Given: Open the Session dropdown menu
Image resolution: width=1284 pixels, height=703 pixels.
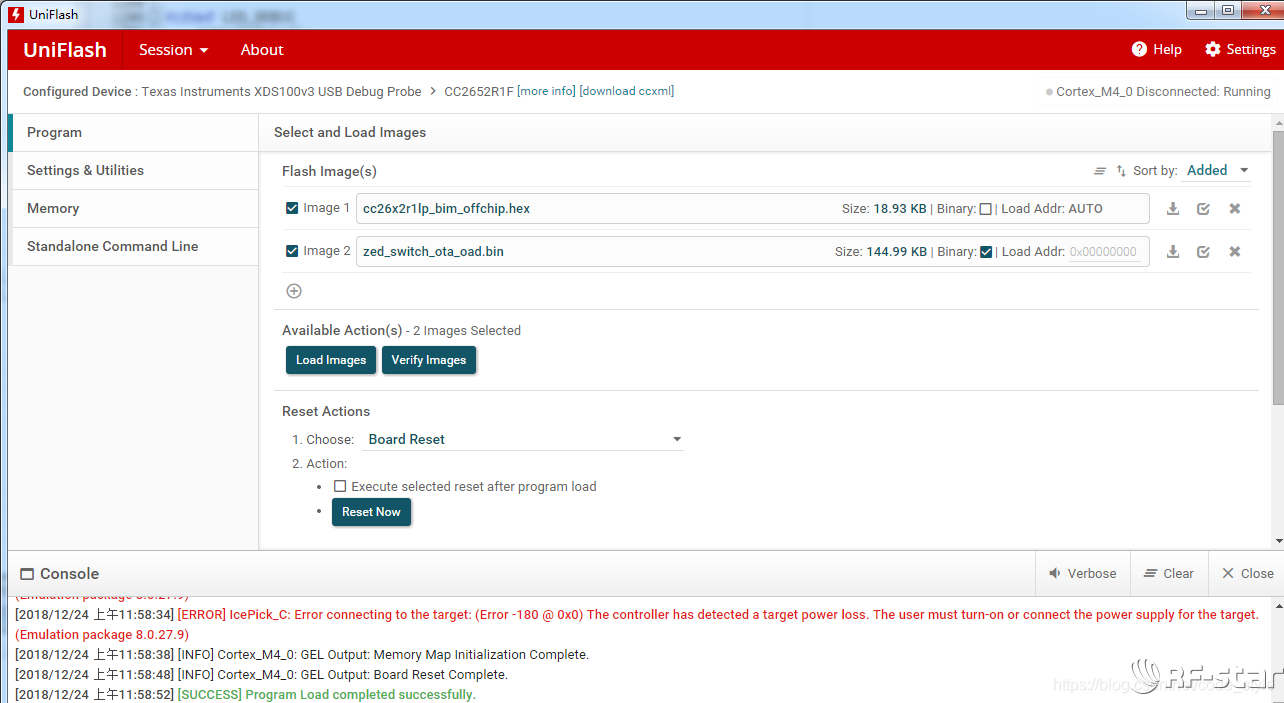Looking at the screenshot, I should [x=173, y=49].
